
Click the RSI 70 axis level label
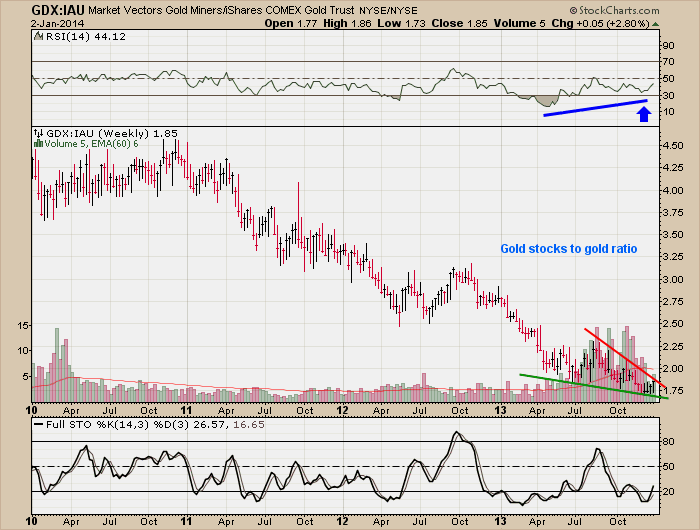click(669, 62)
